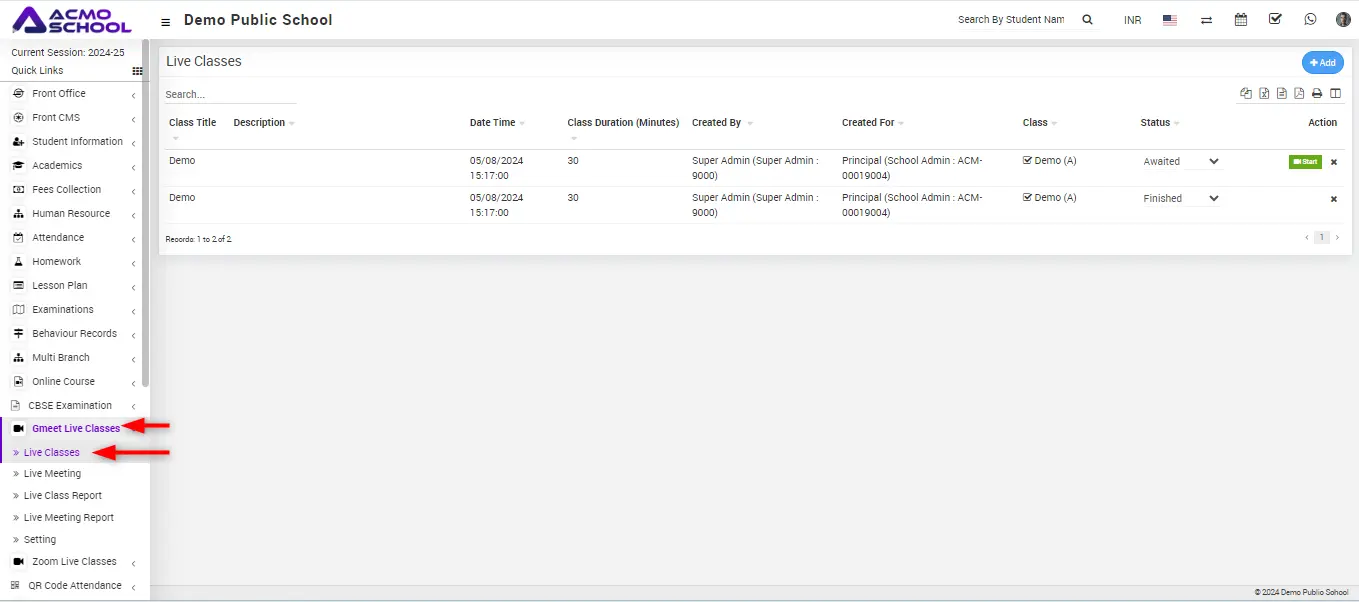Print the live classes table
The height and width of the screenshot is (602, 1359).
pos(1317,94)
